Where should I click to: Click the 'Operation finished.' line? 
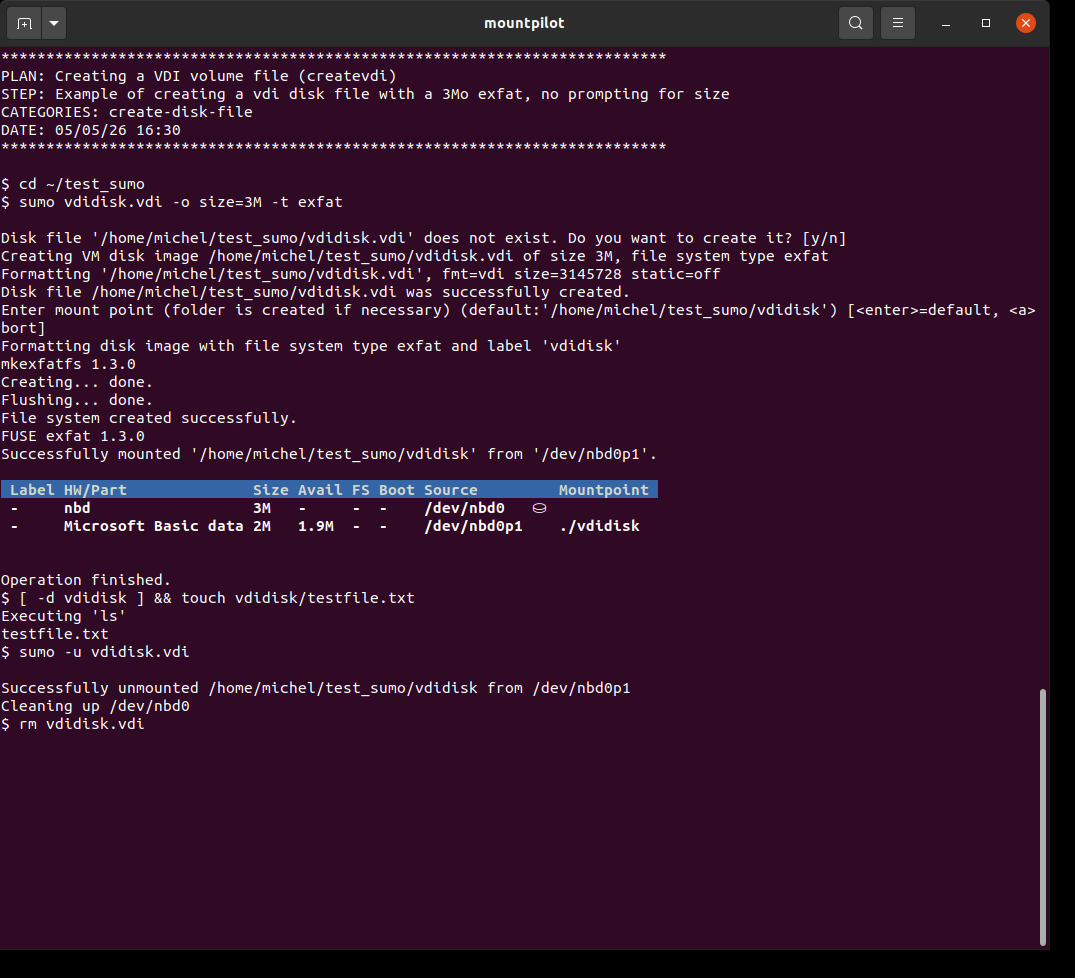coord(86,580)
